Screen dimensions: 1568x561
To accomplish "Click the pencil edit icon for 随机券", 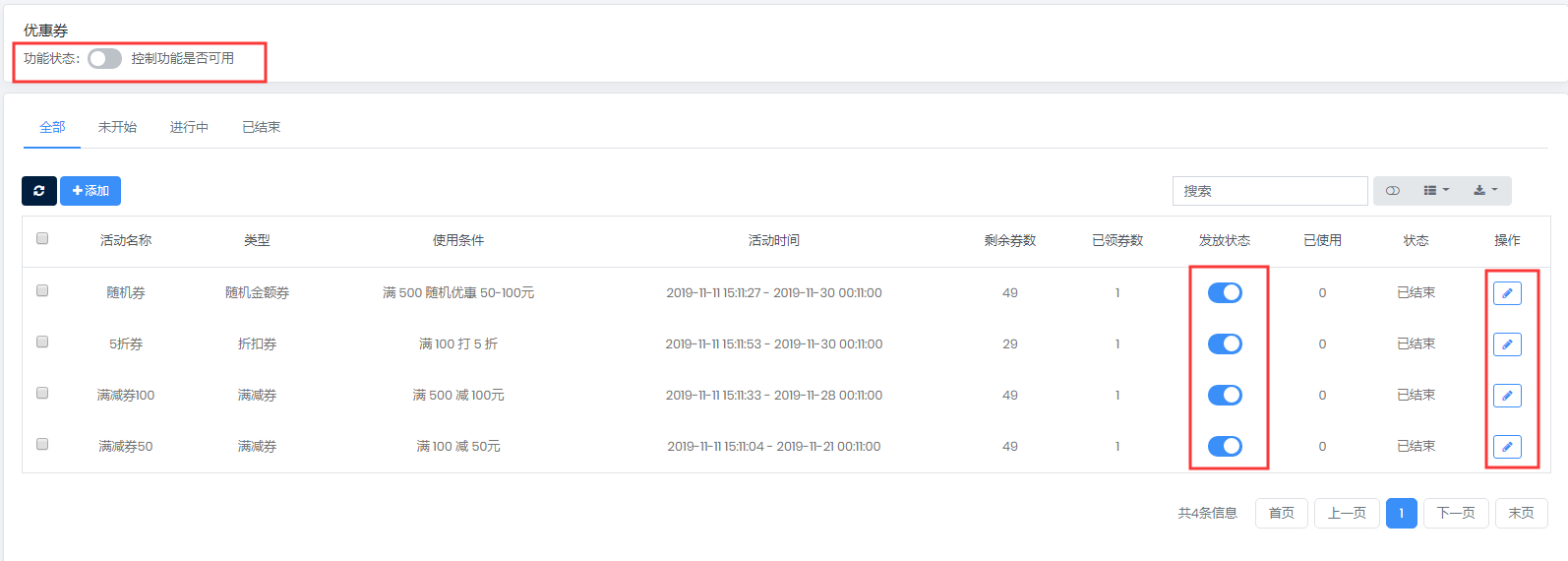I will [1507, 293].
